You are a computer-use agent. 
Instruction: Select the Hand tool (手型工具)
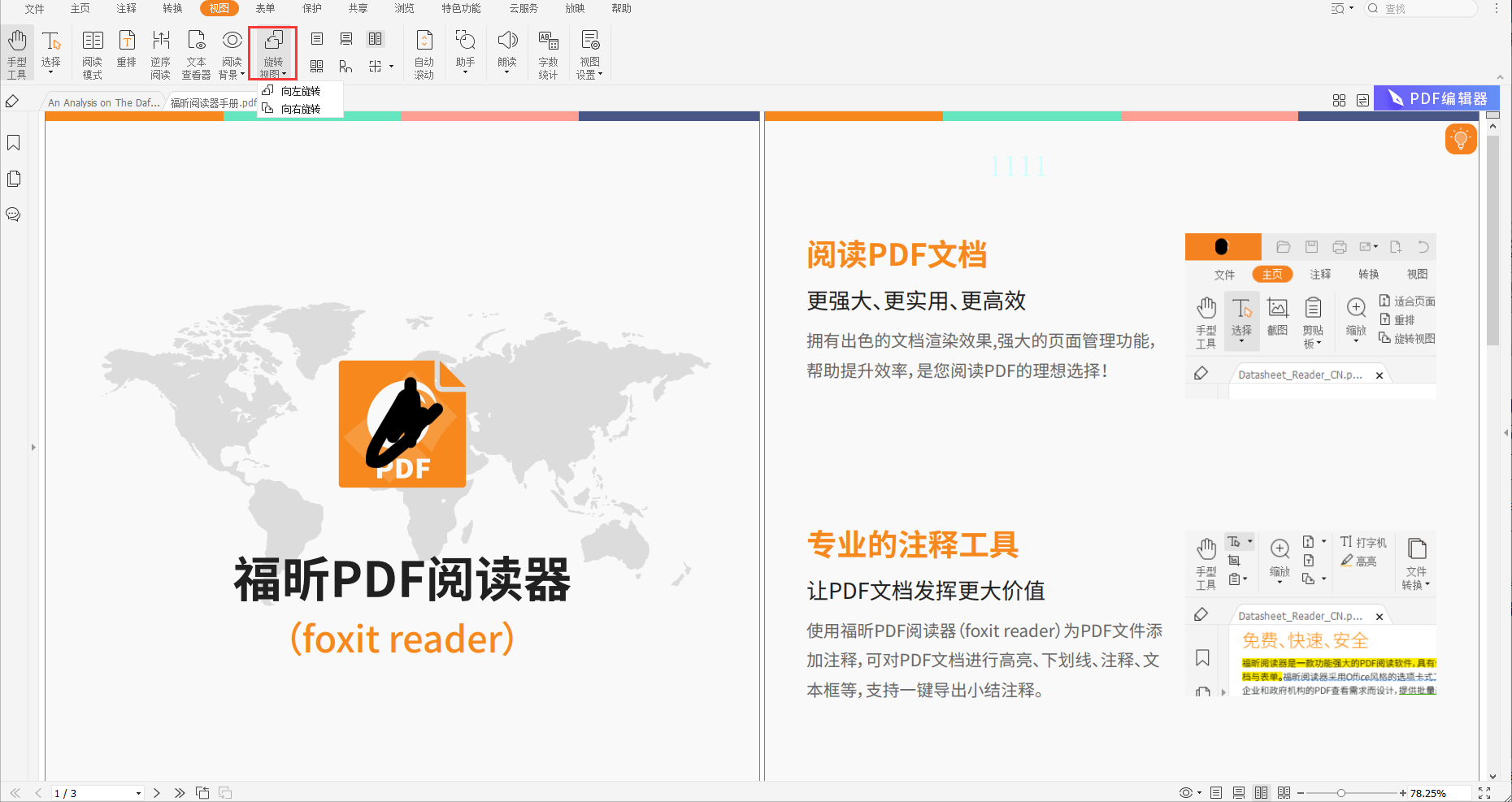pyautogui.click(x=17, y=54)
